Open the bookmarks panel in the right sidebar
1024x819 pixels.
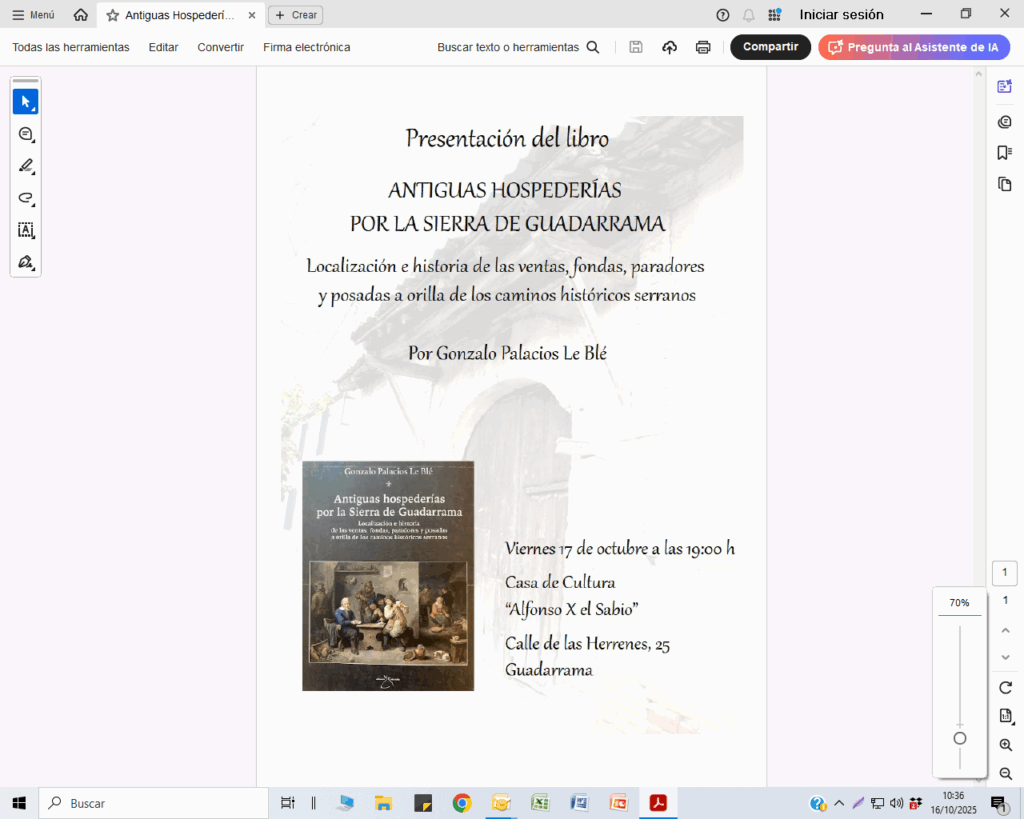[1004, 152]
